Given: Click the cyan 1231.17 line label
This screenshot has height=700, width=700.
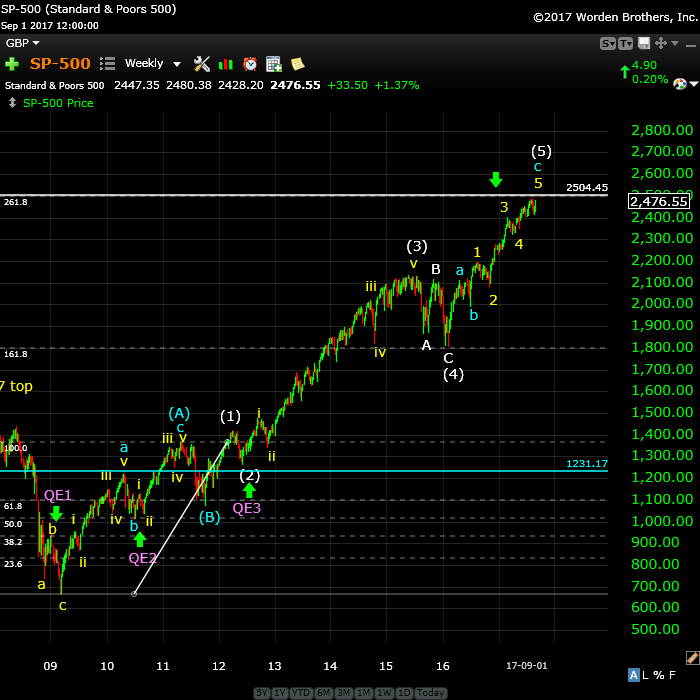Looking at the screenshot, I should point(587,463).
